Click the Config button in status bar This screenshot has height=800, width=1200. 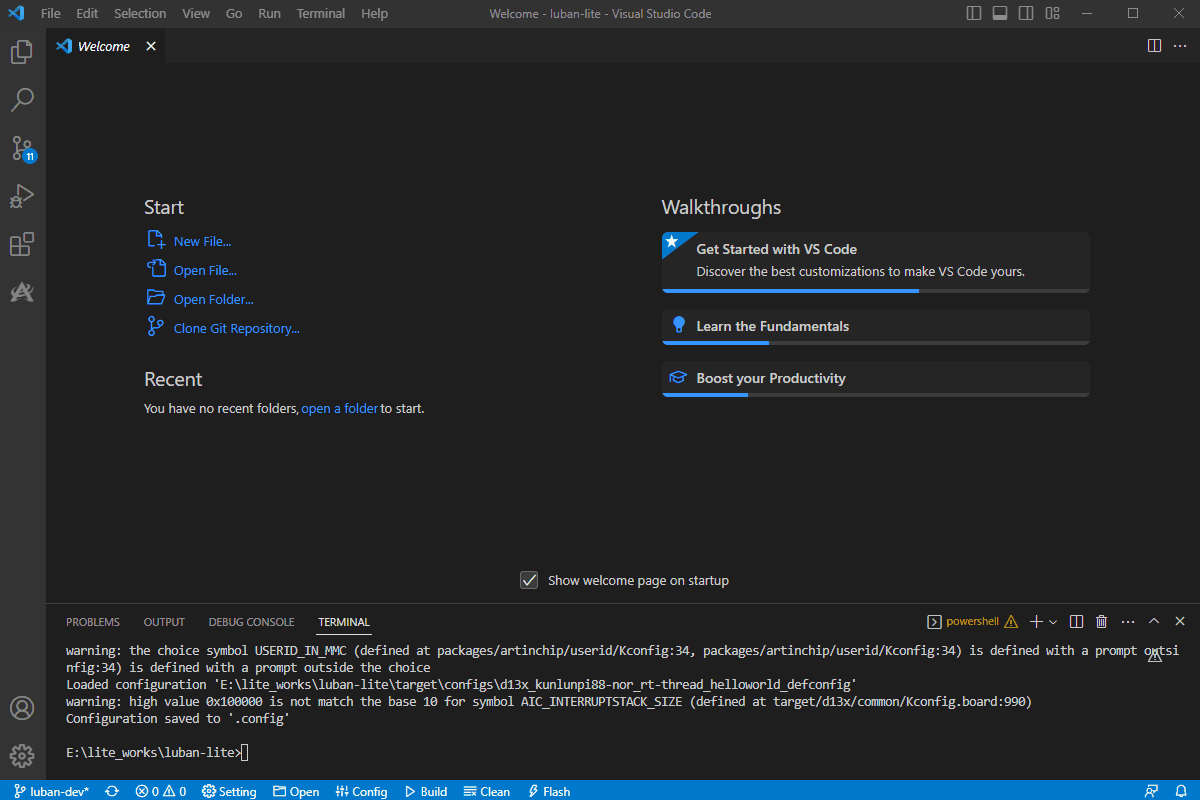coord(361,791)
